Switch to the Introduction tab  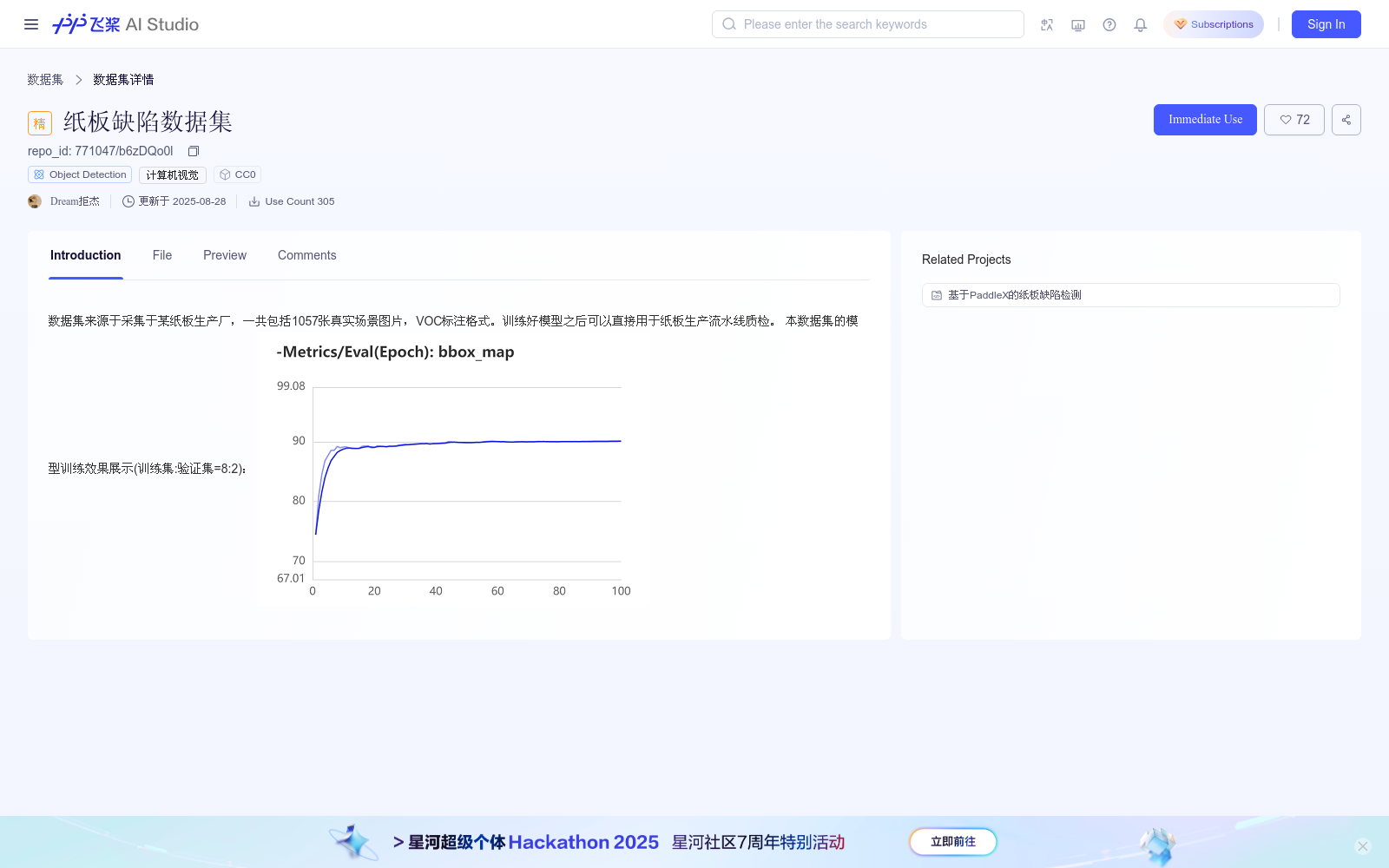(86, 255)
